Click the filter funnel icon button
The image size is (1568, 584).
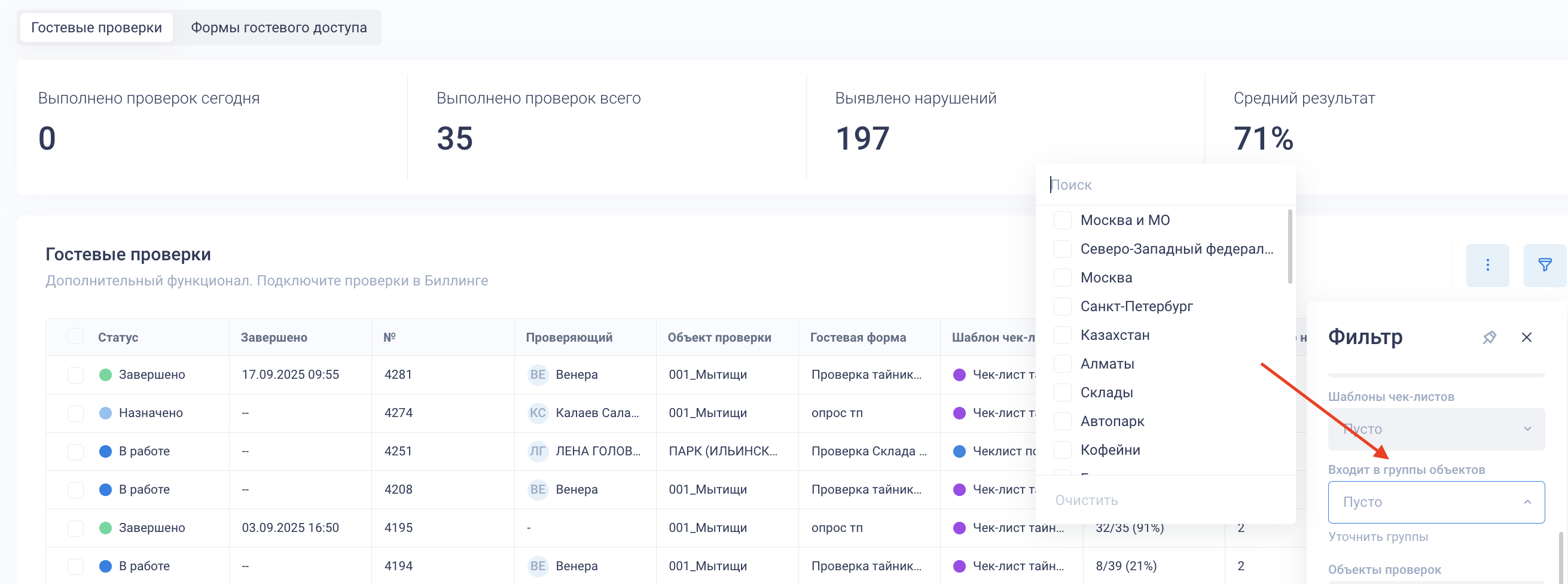[1543, 265]
